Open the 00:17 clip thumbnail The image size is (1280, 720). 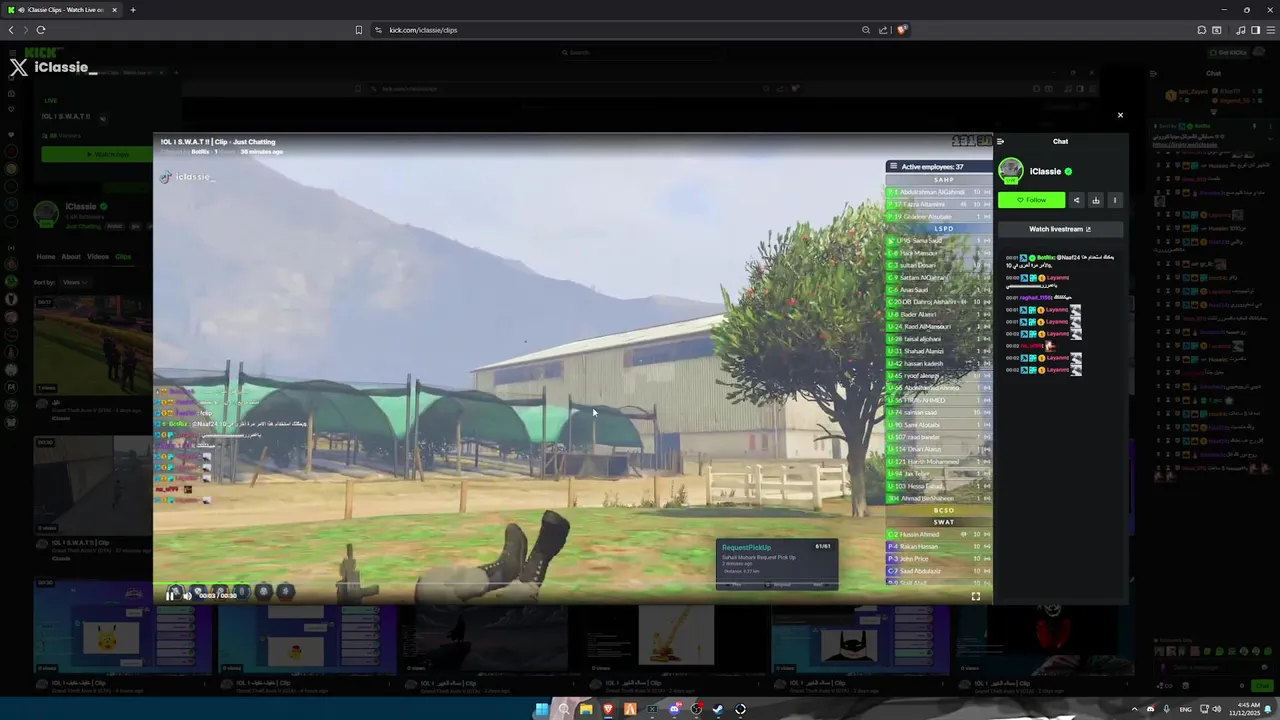[x=93, y=345]
